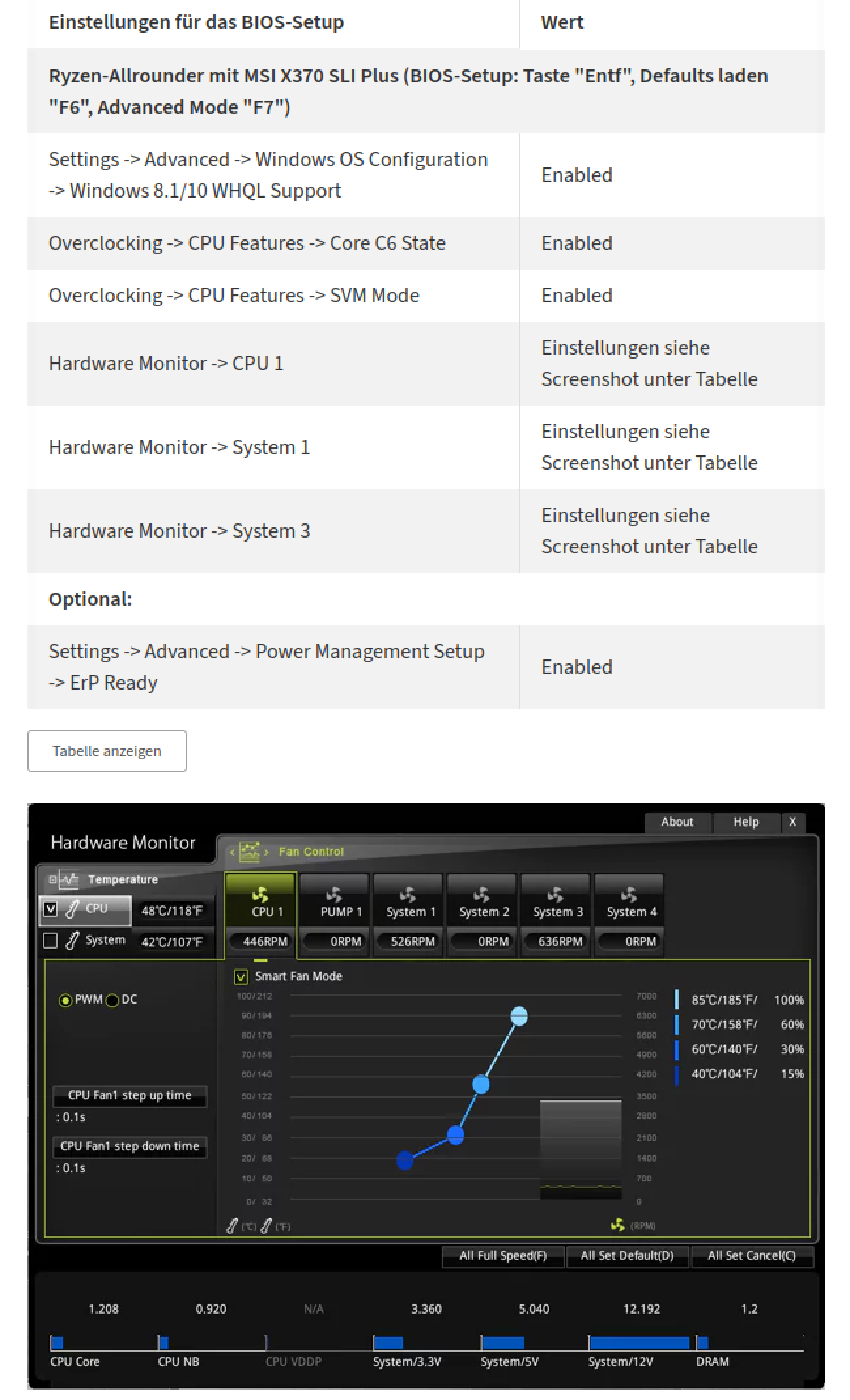Click the Hardware Monitor title

tap(123, 843)
